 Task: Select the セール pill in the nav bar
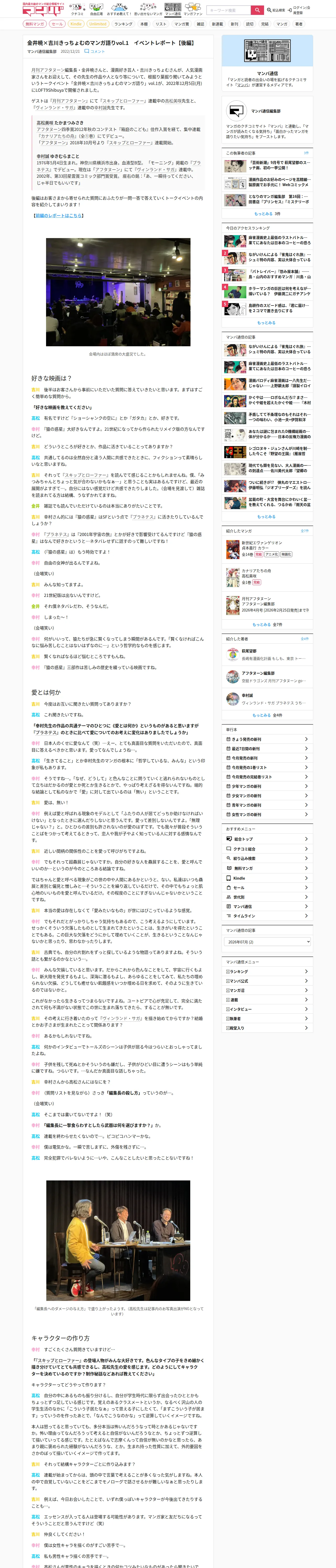click(57, 24)
